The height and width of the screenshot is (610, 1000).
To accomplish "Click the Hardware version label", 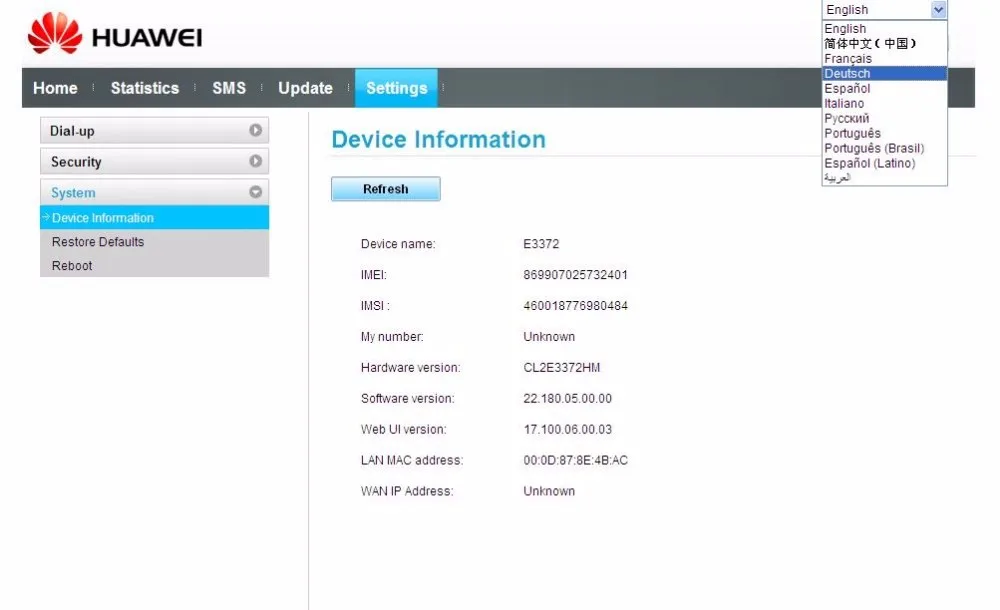I will 410,368.
